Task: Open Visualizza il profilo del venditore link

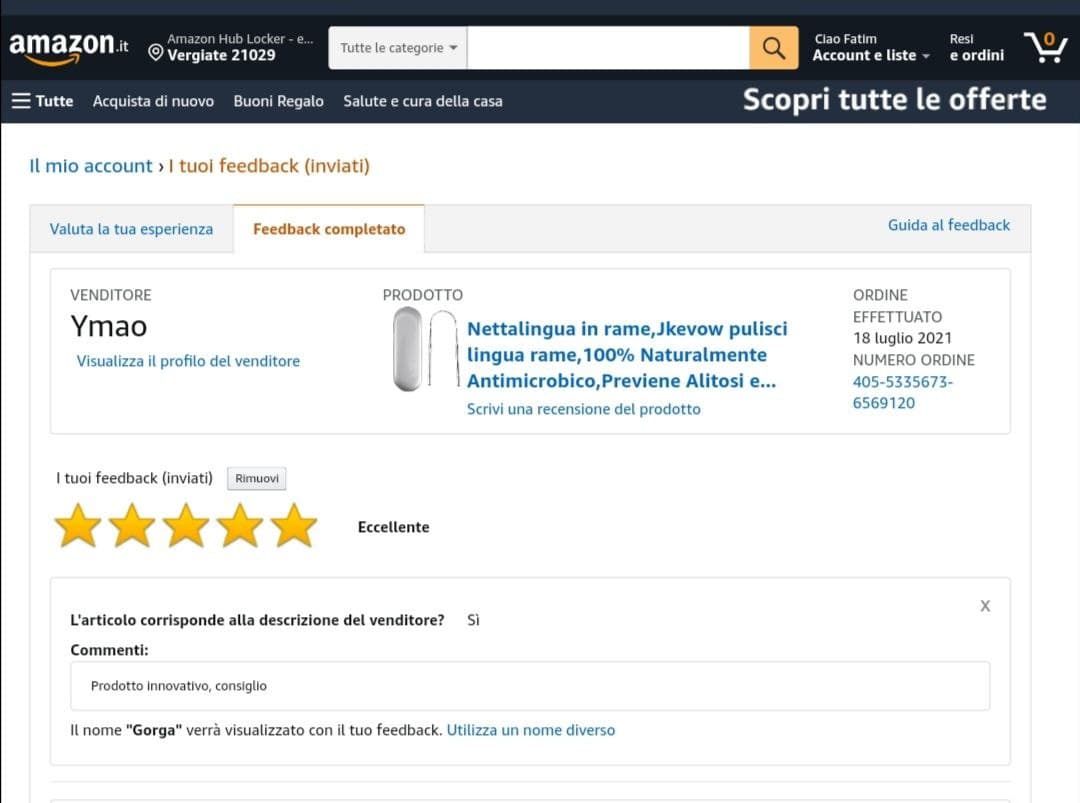Action: point(188,361)
